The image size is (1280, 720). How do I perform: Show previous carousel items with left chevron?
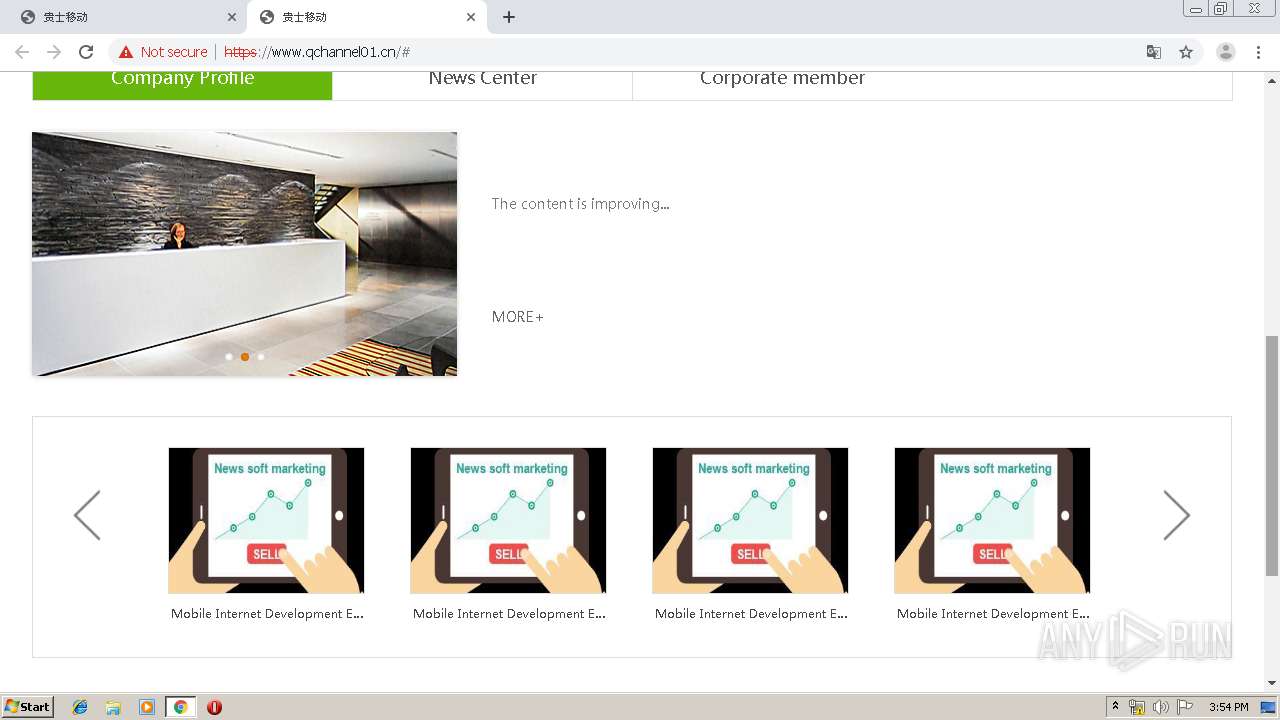coord(87,516)
